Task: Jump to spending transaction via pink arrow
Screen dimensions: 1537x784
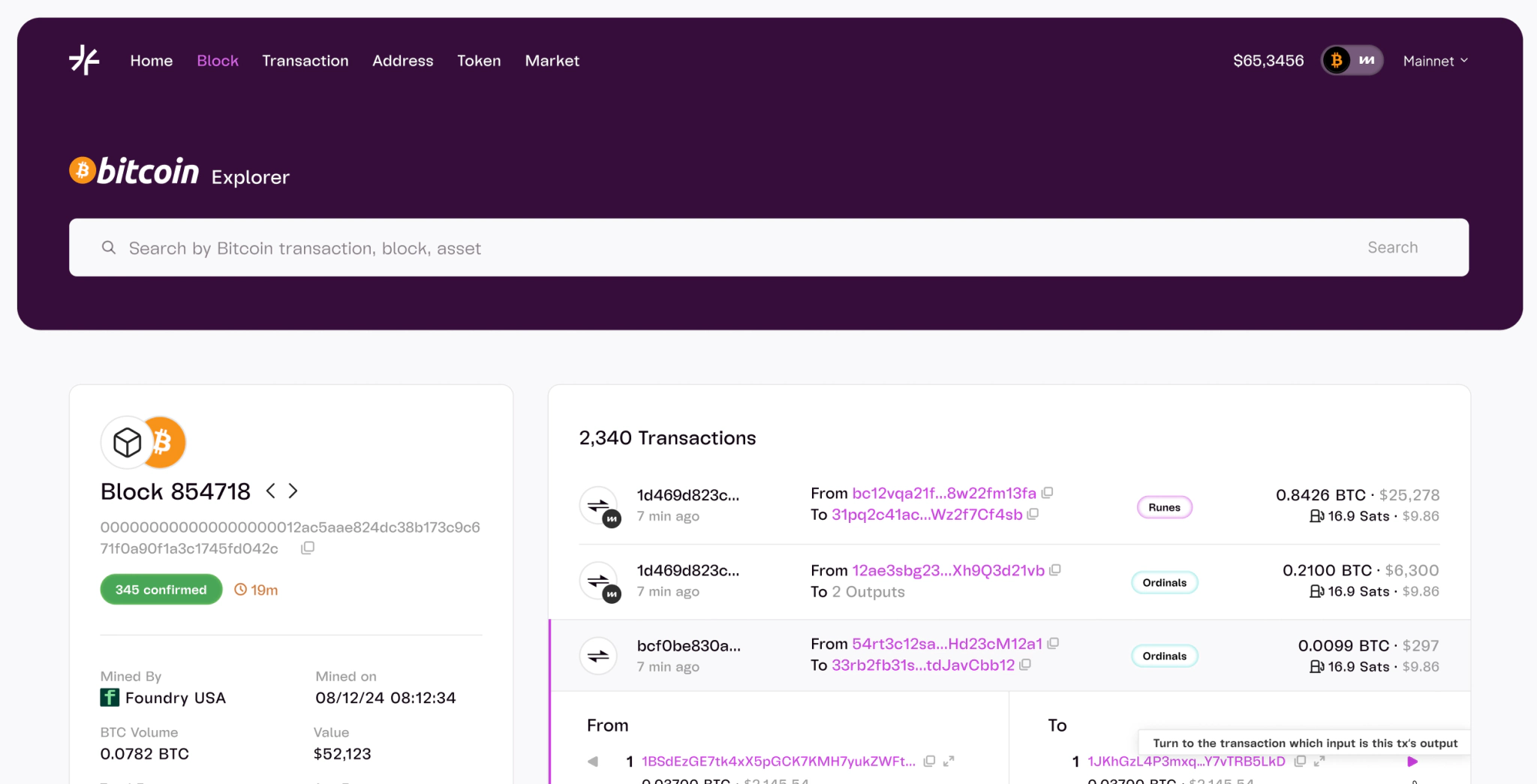Action: pos(1412,761)
